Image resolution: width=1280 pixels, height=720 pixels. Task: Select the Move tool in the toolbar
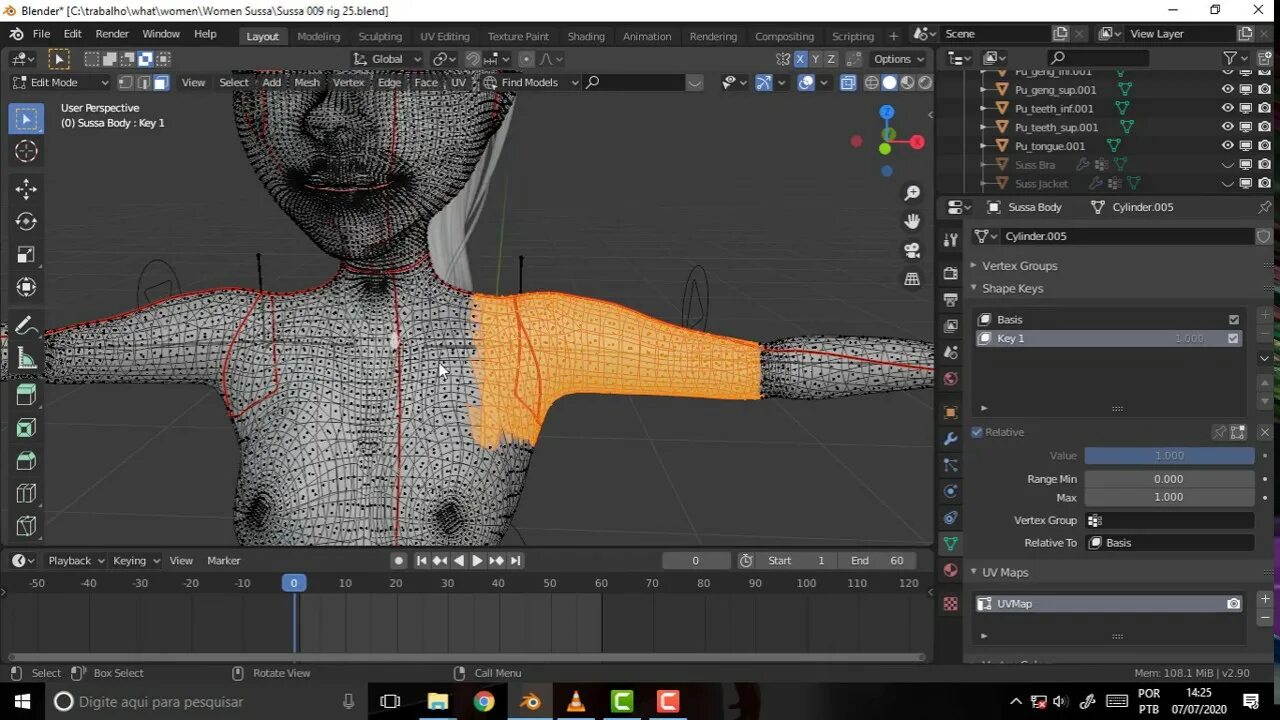tap(26, 189)
